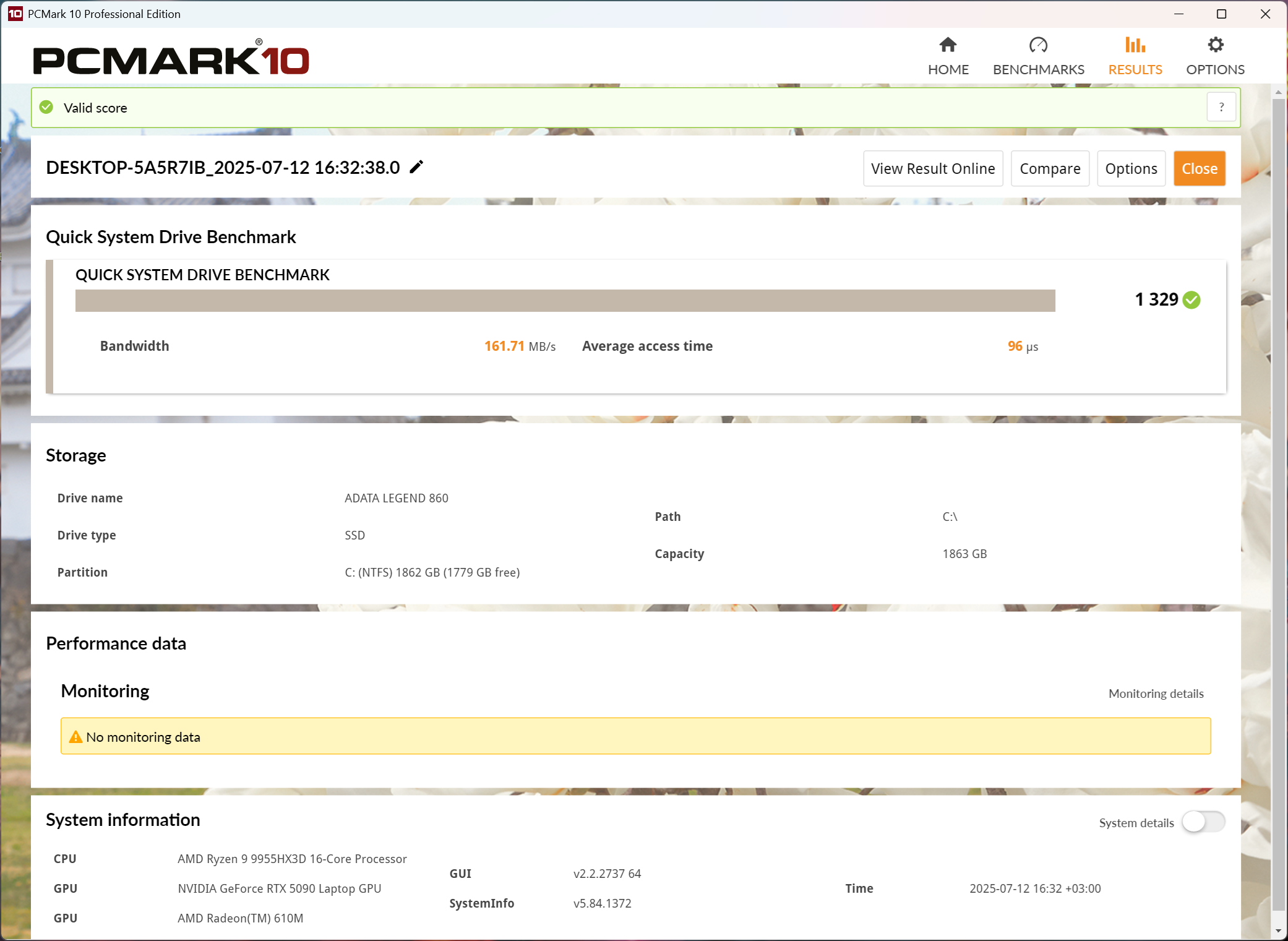Image resolution: width=1288 pixels, height=941 pixels.
Task: Go to the HOME tab label
Action: pyautogui.click(x=948, y=69)
